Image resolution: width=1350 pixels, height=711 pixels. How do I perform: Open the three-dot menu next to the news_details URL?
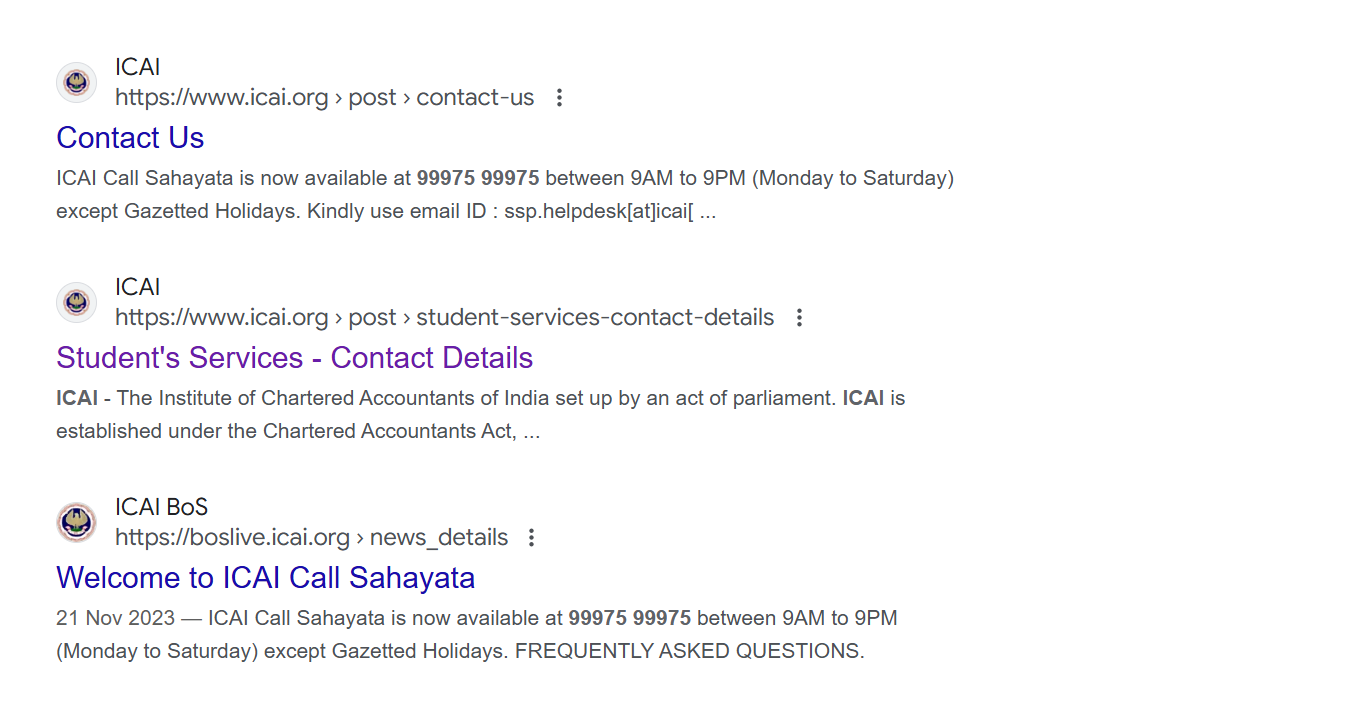tap(532, 538)
